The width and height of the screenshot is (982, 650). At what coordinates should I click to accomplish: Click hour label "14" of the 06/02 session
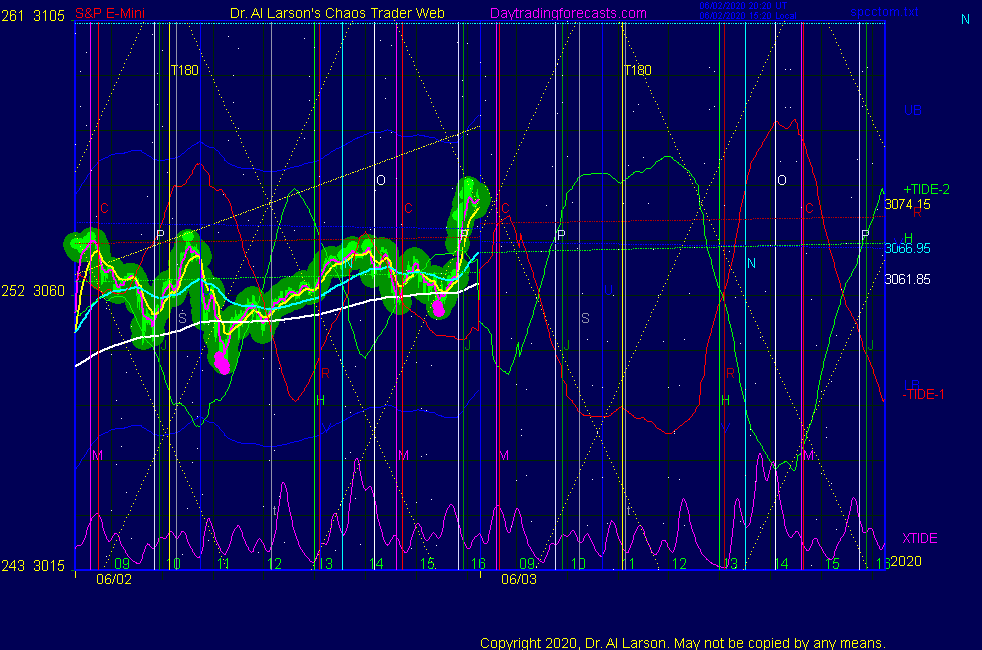[x=376, y=564]
